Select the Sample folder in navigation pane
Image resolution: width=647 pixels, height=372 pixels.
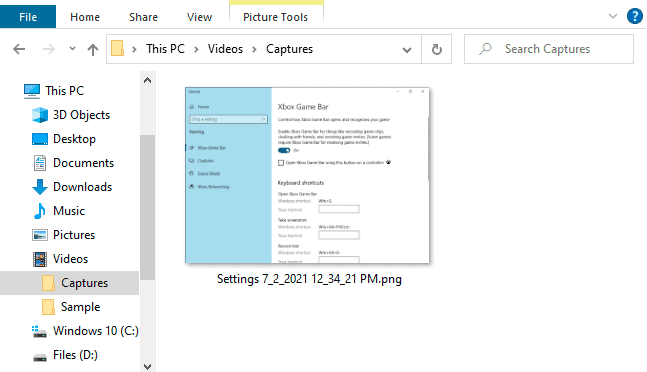(81, 307)
